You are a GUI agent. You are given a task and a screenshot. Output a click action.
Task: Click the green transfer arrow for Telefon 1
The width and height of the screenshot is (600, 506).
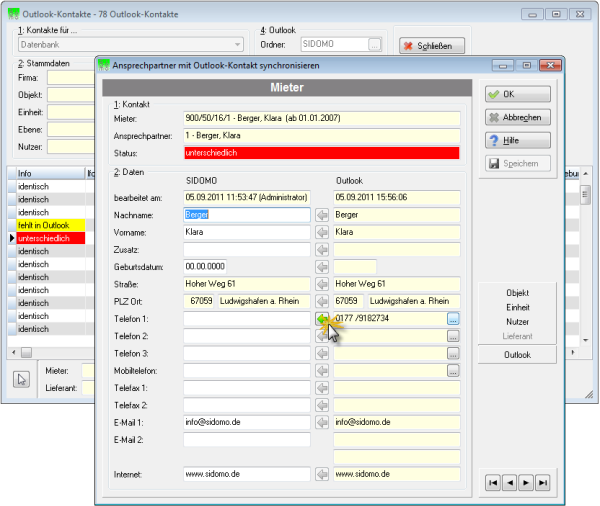322,318
